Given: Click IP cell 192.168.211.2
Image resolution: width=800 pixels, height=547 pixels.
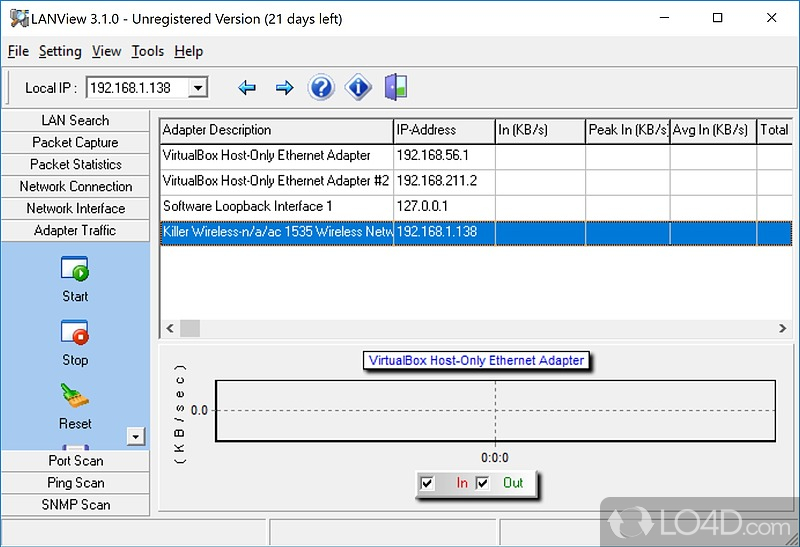Looking at the screenshot, I should [444, 182].
